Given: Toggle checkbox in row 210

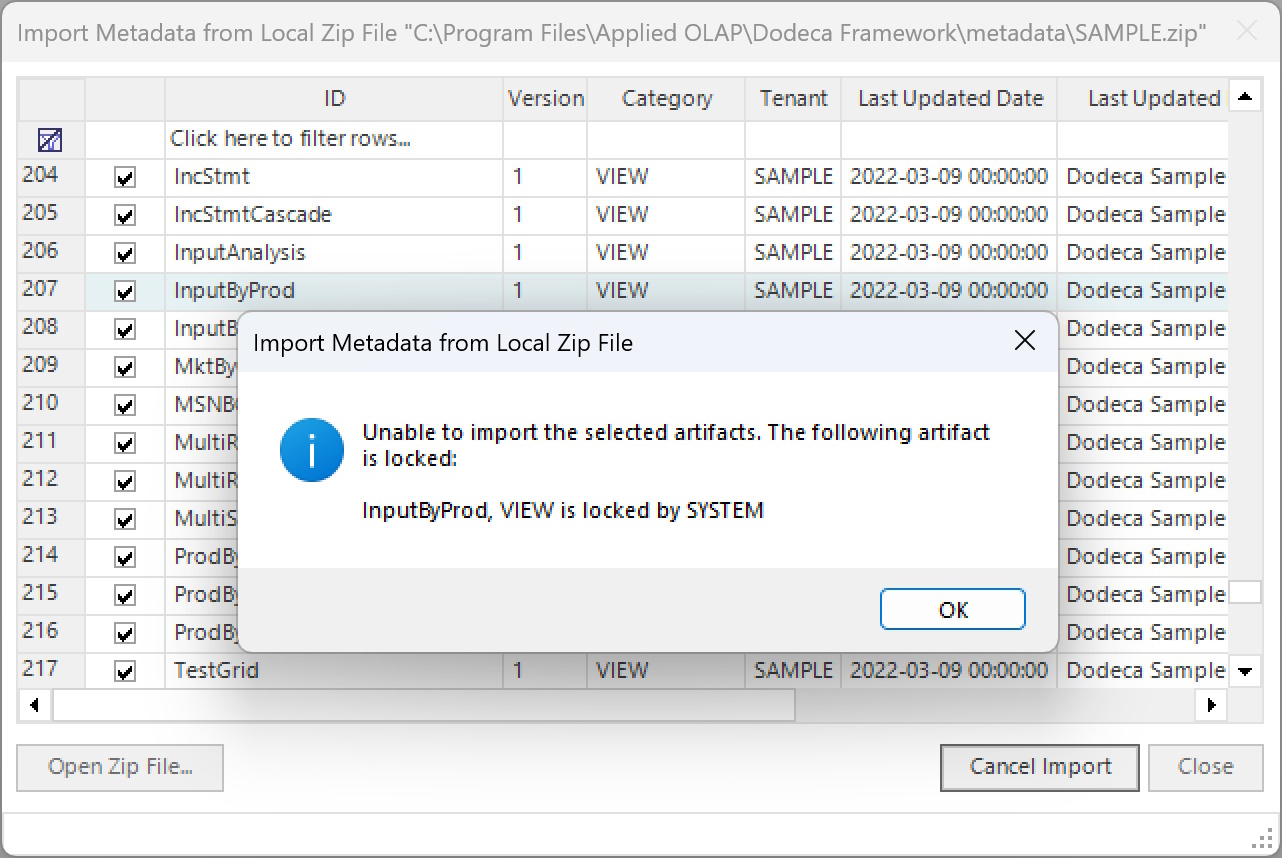Looking at the screenshot, I should [x=125, y=406].
